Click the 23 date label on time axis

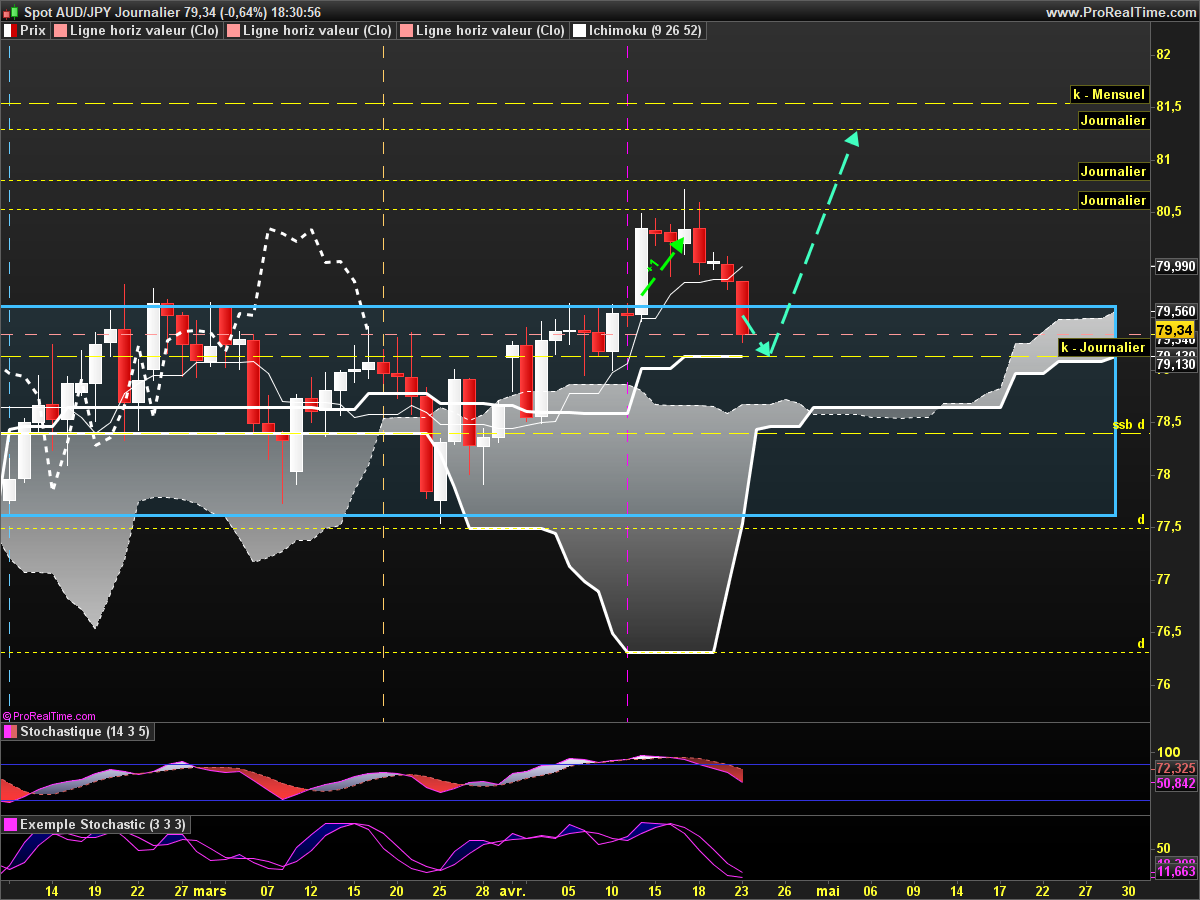741,890
